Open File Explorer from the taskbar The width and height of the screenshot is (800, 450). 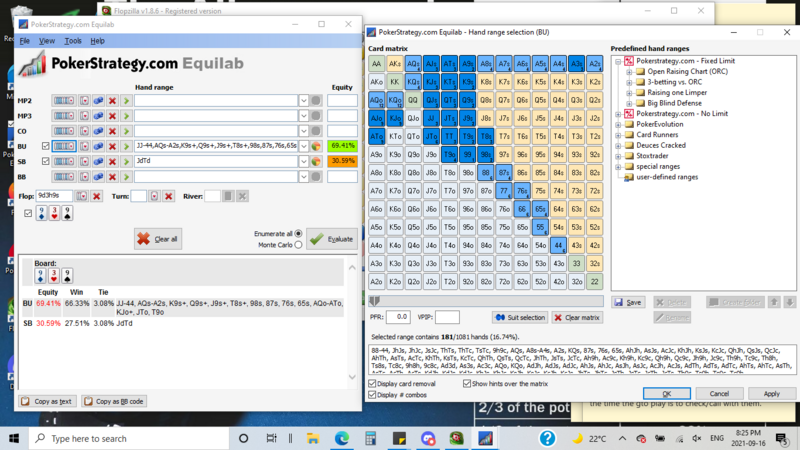tap(313, 438)
